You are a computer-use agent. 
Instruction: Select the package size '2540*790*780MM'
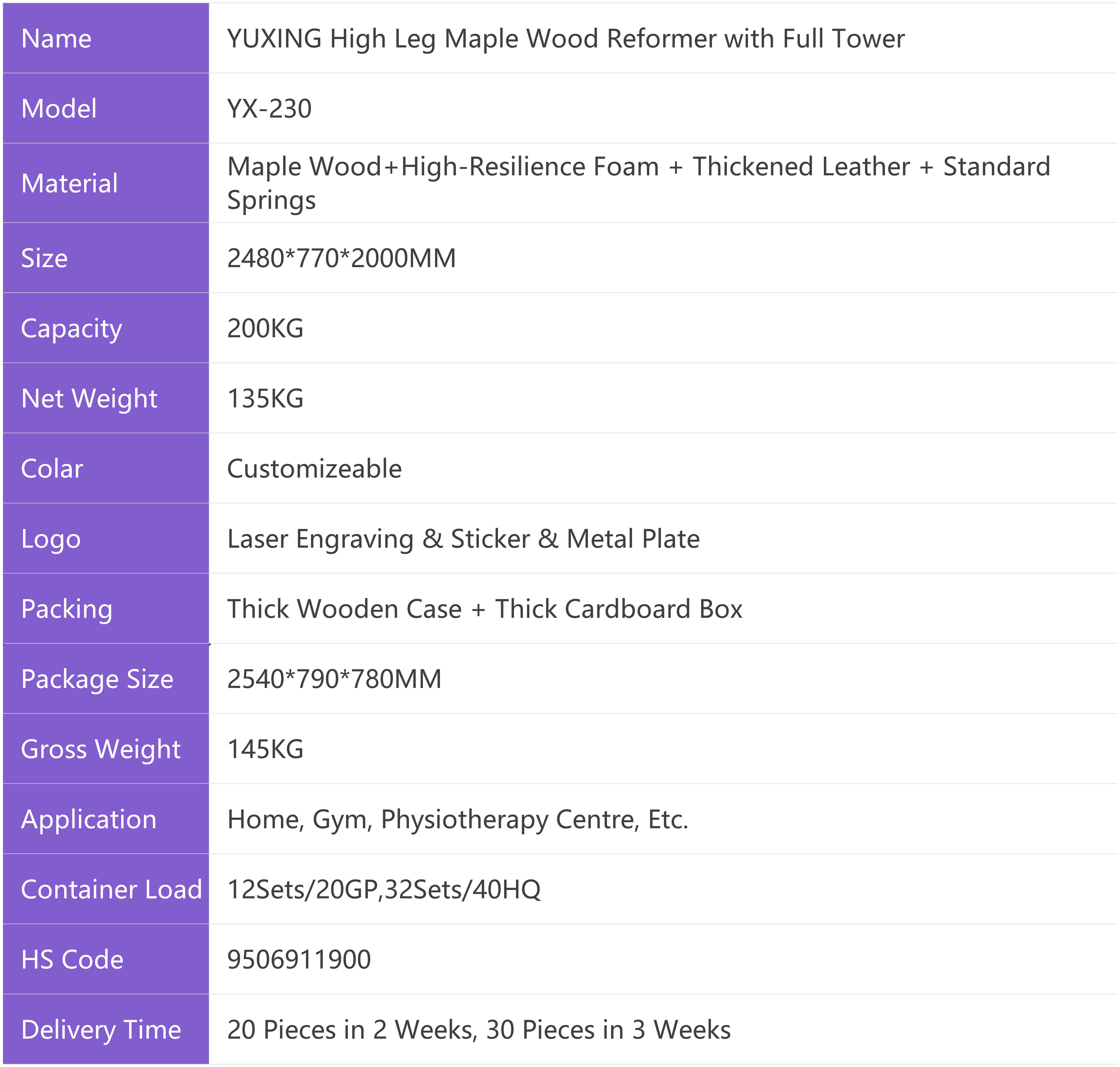coord(334,679)
